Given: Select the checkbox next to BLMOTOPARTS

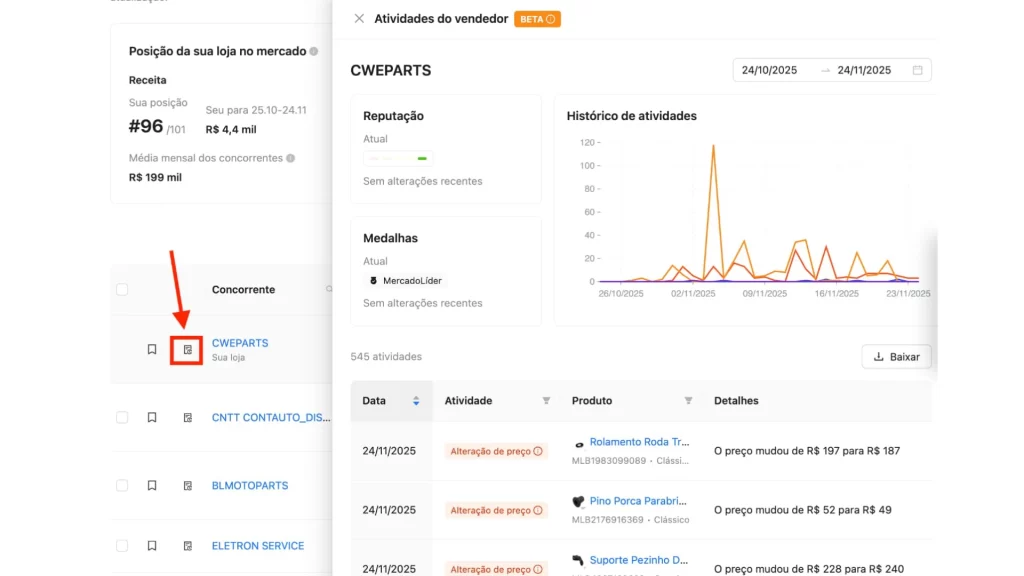Looking at the screenshot, I should coord(122,485).
